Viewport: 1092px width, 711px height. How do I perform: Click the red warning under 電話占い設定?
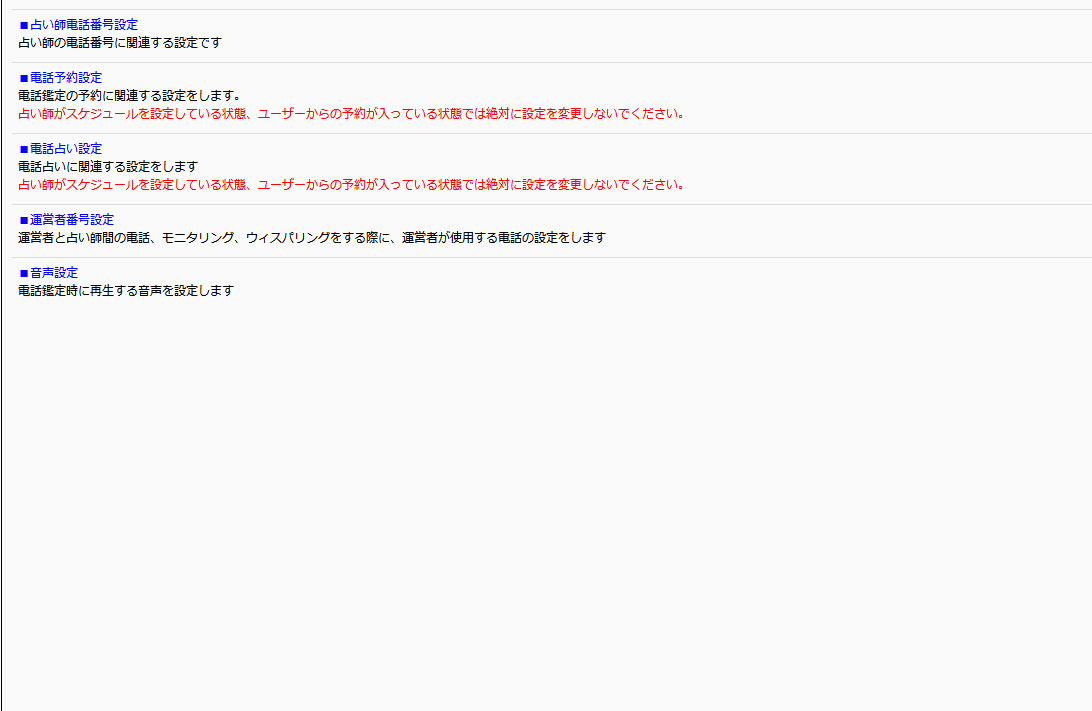[352, 184]
